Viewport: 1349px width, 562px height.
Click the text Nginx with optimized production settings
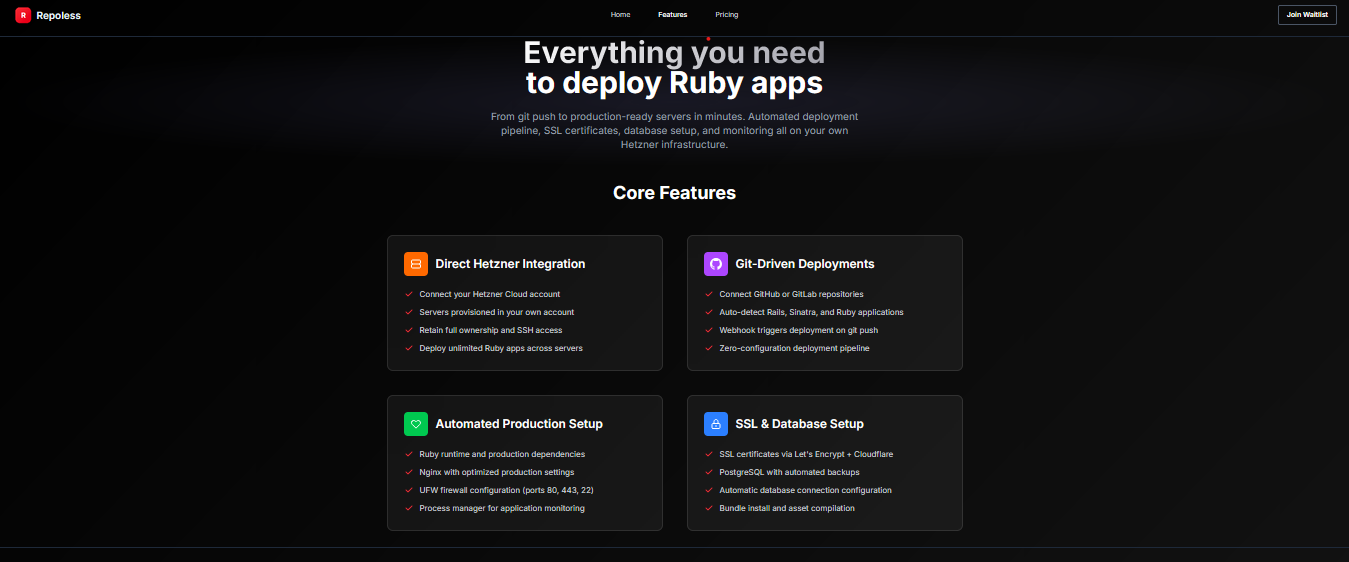tap(497, 472)
